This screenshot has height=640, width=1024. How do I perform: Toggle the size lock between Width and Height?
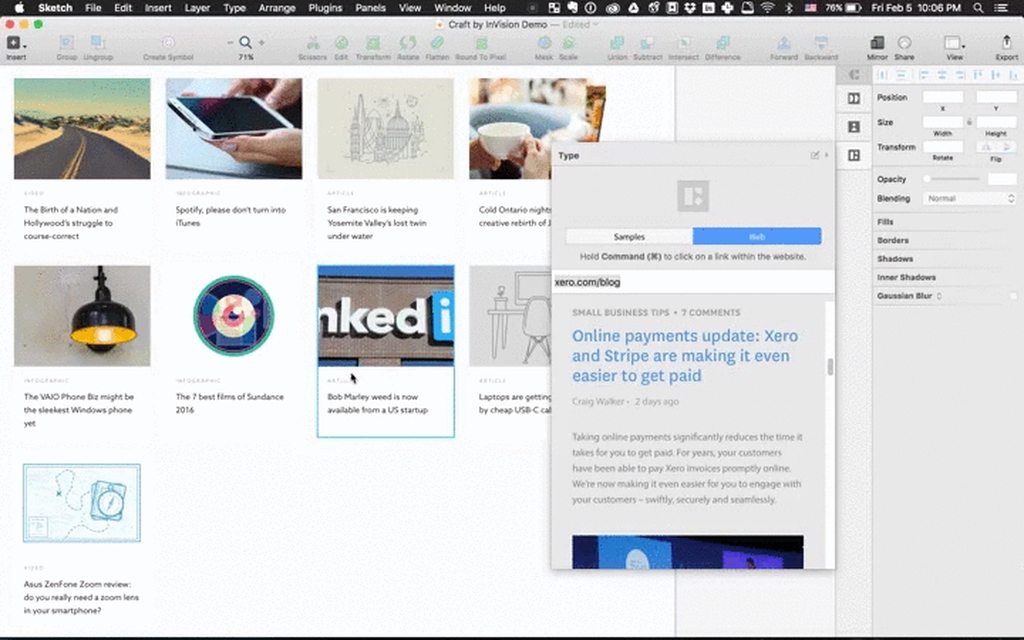pos(969,122)
